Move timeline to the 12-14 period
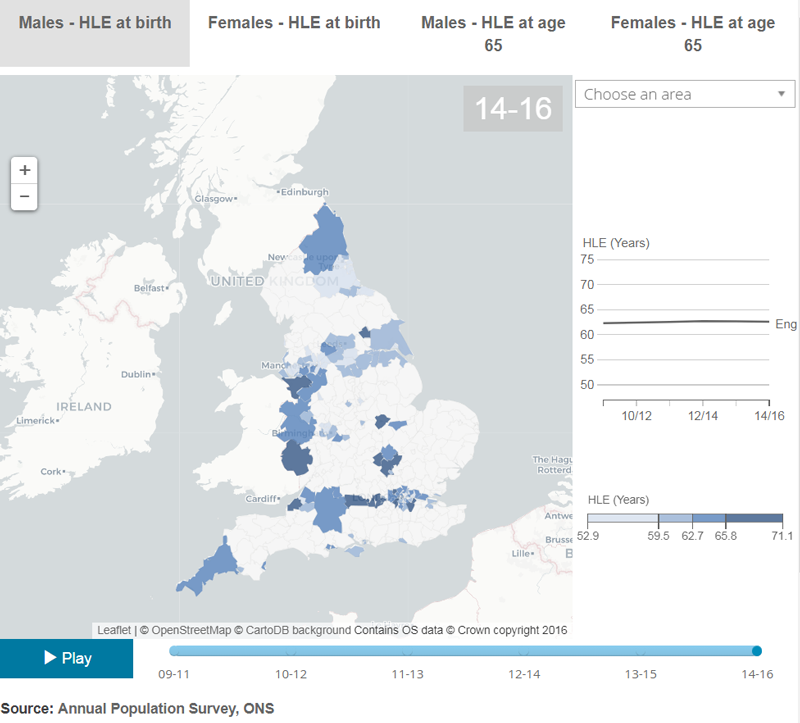 524,651
